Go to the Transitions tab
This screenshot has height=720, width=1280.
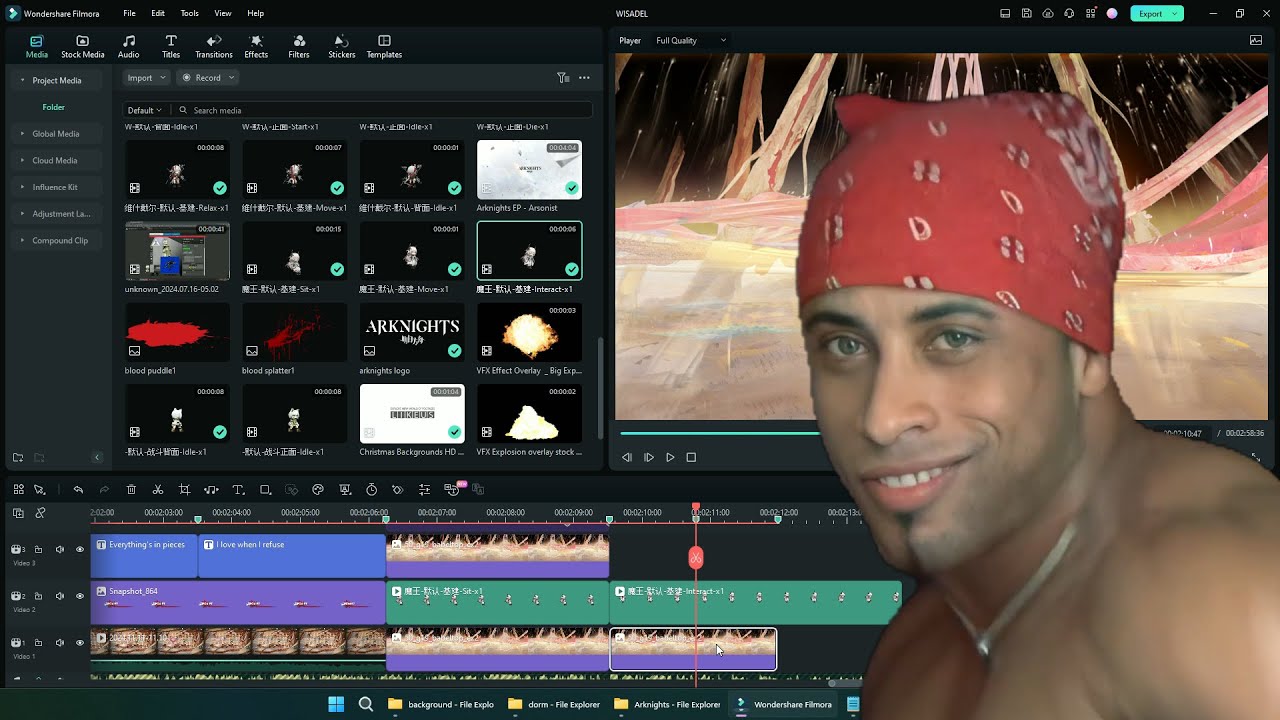pyautogui.click(x=213, y=46)
